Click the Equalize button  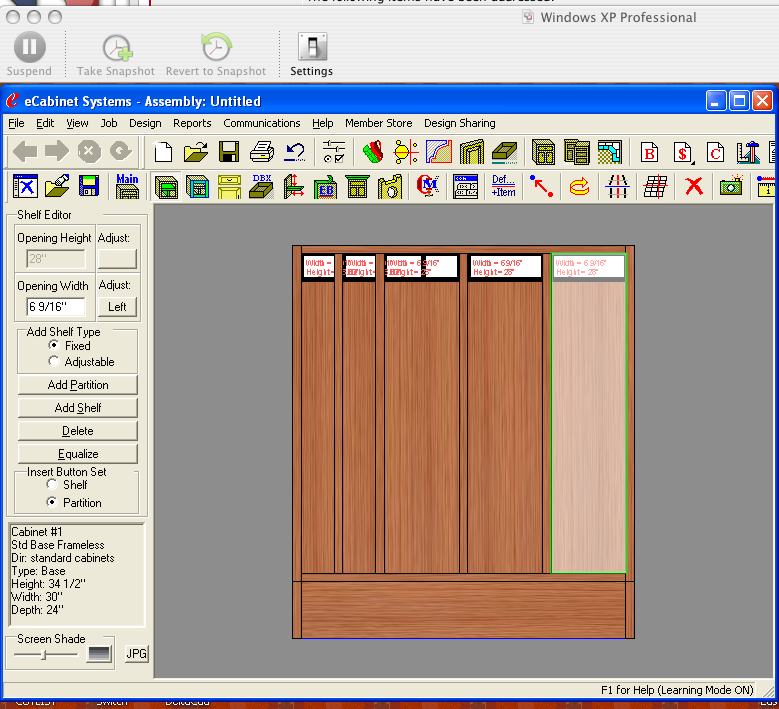coord(78,454)
